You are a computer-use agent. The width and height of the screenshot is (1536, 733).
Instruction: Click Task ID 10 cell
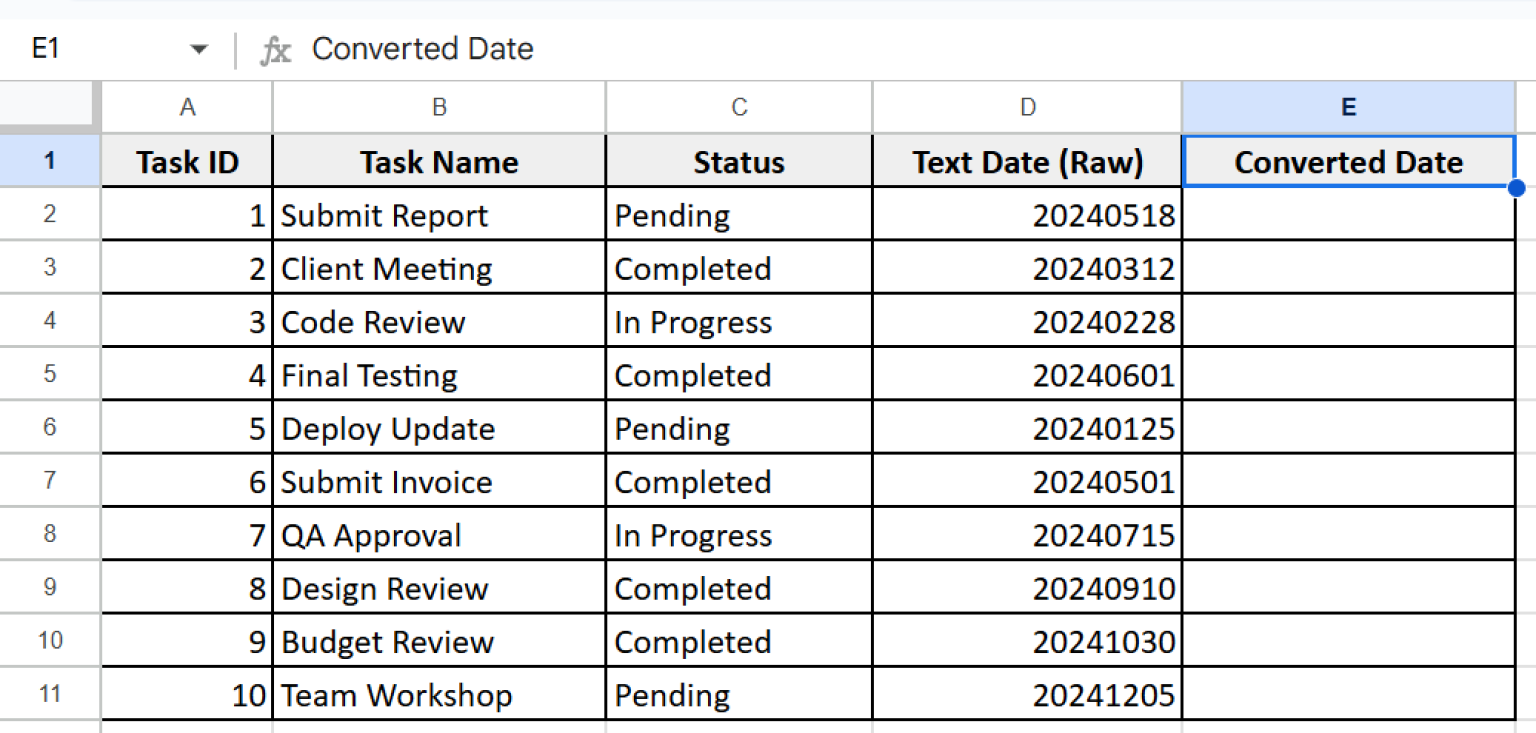coord(187,694)
